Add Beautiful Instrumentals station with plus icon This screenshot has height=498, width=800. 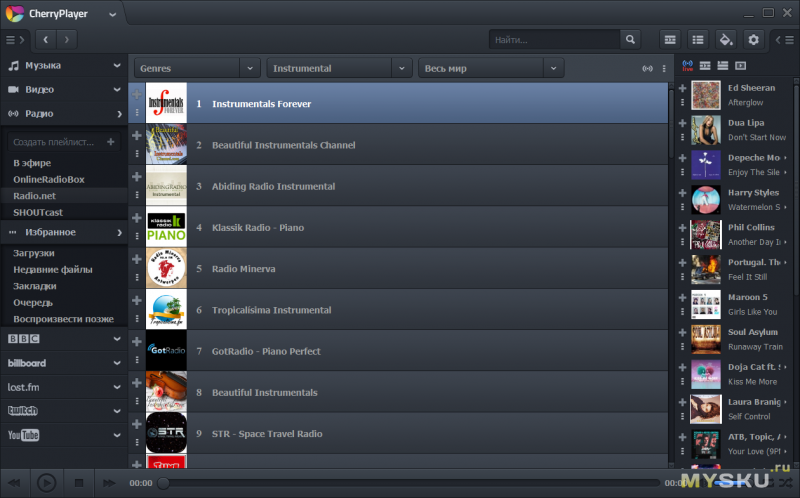click(x=137, y=383)
